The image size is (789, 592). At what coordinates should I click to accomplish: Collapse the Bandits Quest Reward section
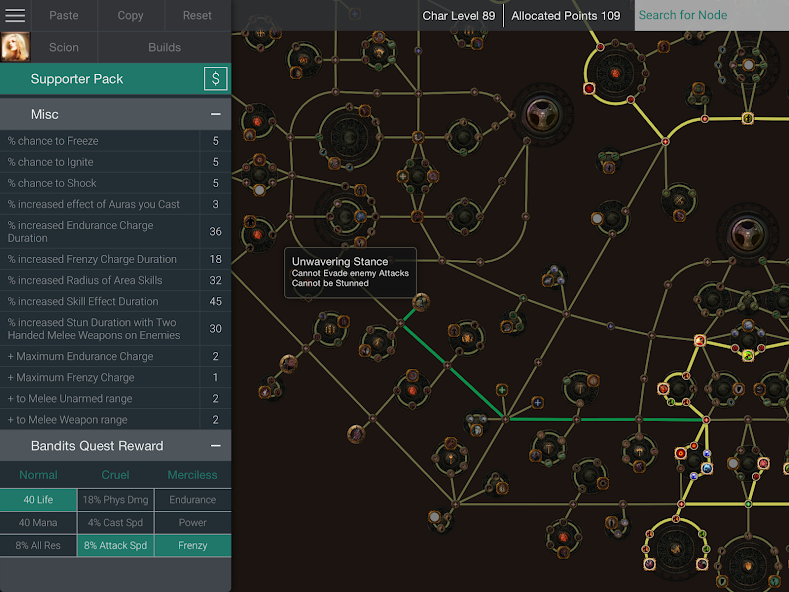215,446
